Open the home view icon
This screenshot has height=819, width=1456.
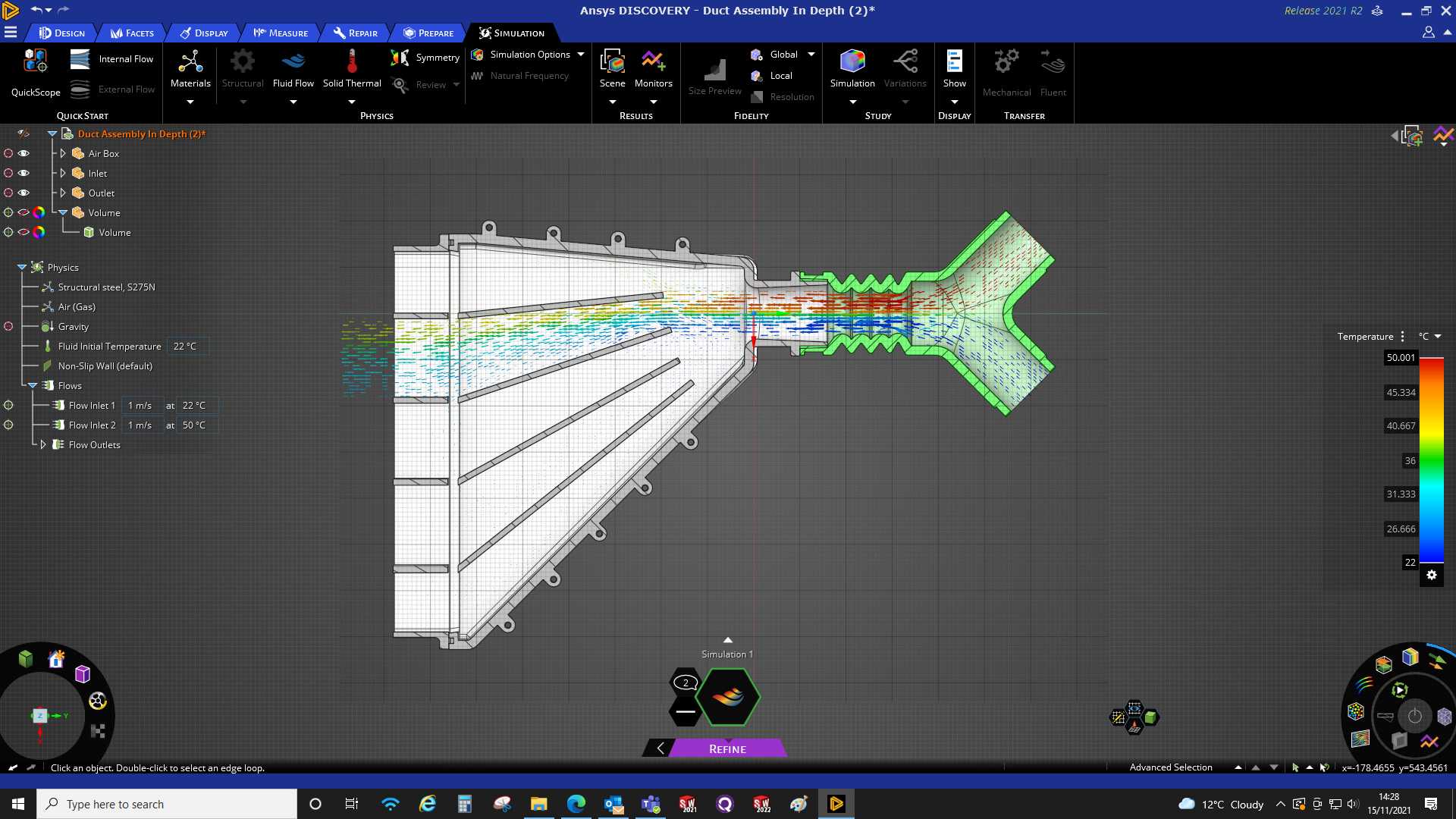coord(56,659)
